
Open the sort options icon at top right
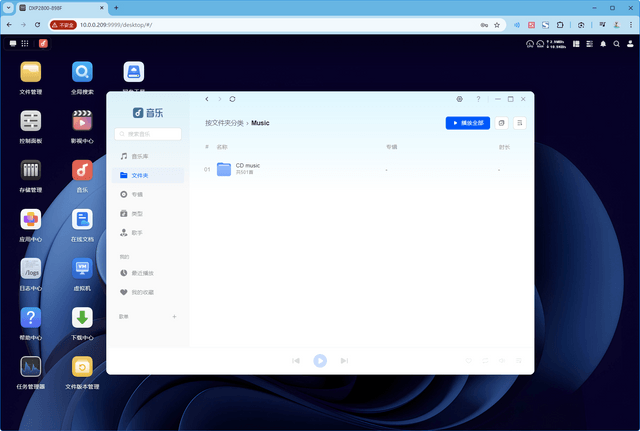coord(520,123)
